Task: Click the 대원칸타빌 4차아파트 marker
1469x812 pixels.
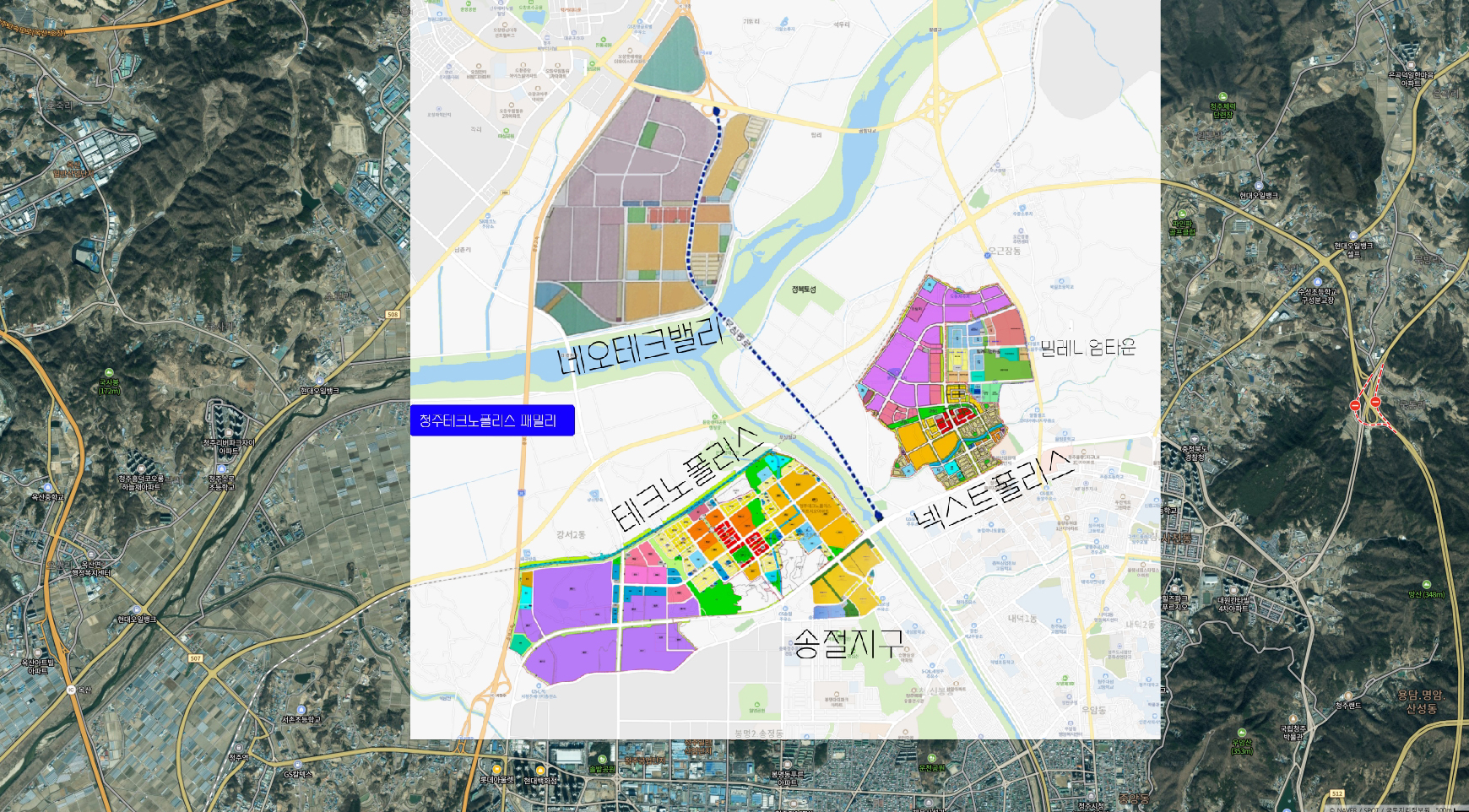Action: [x=1232, y=599]
